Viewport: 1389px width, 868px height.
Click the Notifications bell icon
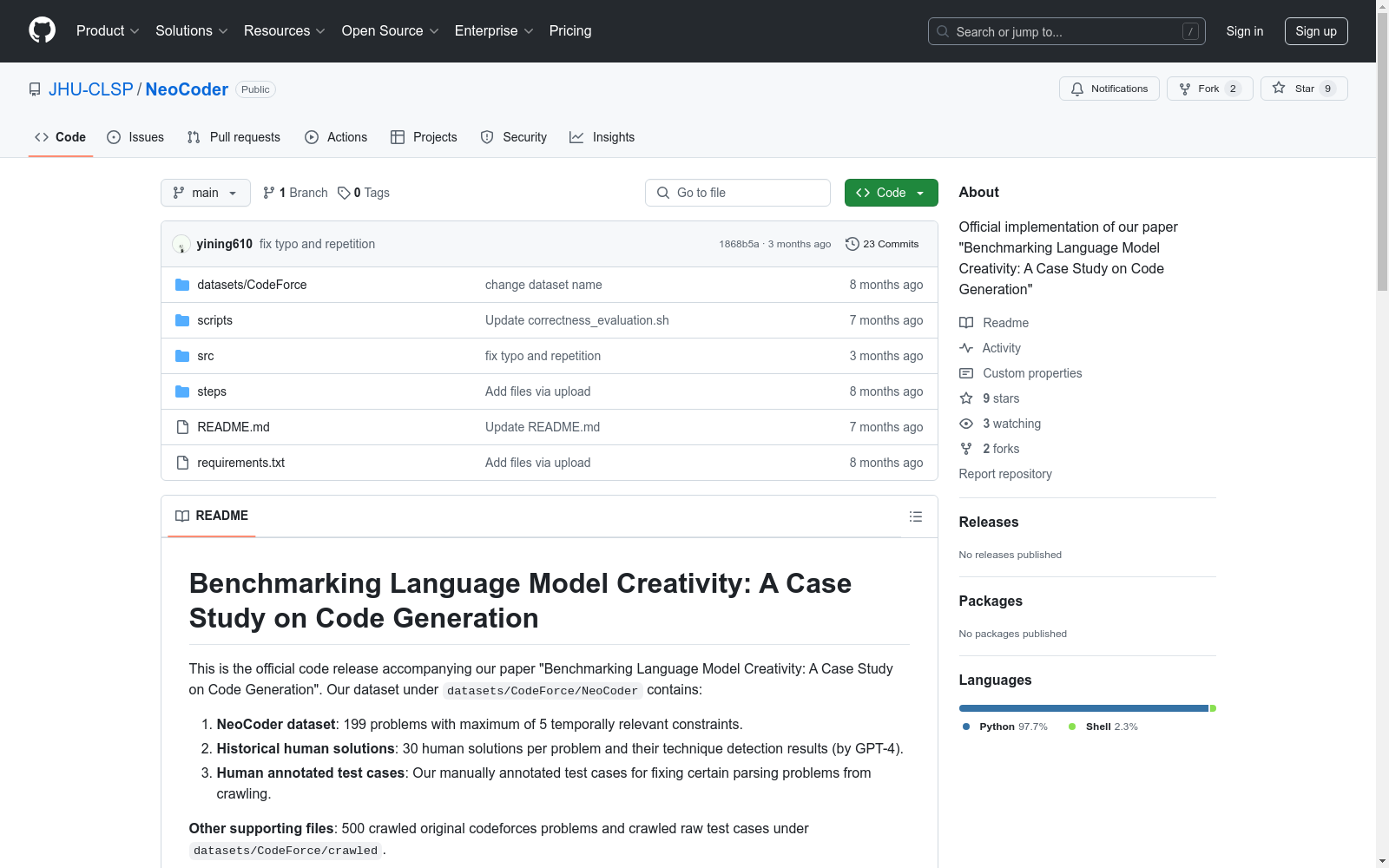[x=1077, y=89]
